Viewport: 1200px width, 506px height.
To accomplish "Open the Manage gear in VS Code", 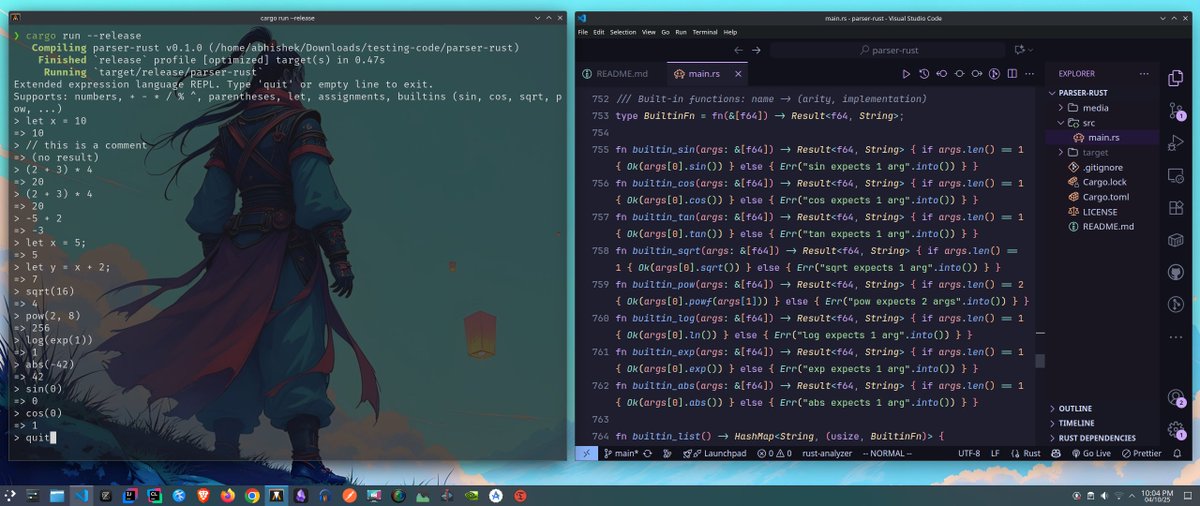I will tap(1176, 430).
